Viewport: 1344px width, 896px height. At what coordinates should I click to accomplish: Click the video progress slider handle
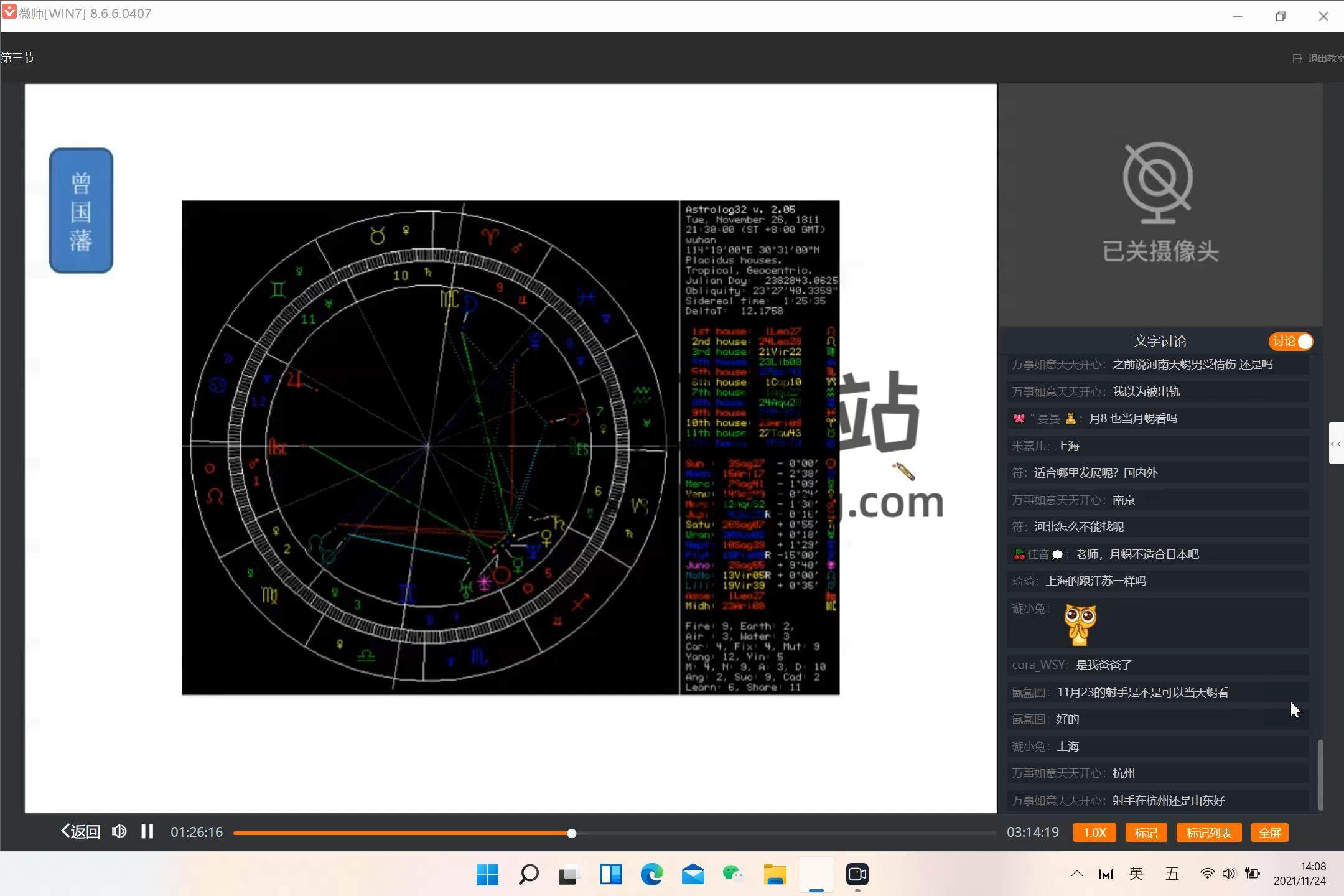pos(571,833)
